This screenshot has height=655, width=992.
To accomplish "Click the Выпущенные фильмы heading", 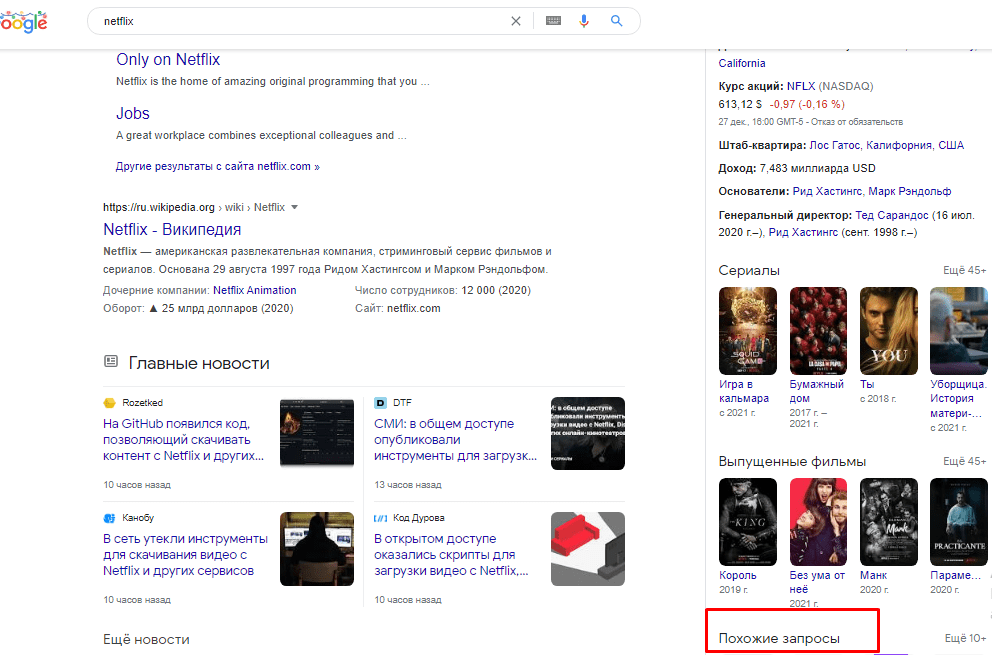I will pos(792,461).
